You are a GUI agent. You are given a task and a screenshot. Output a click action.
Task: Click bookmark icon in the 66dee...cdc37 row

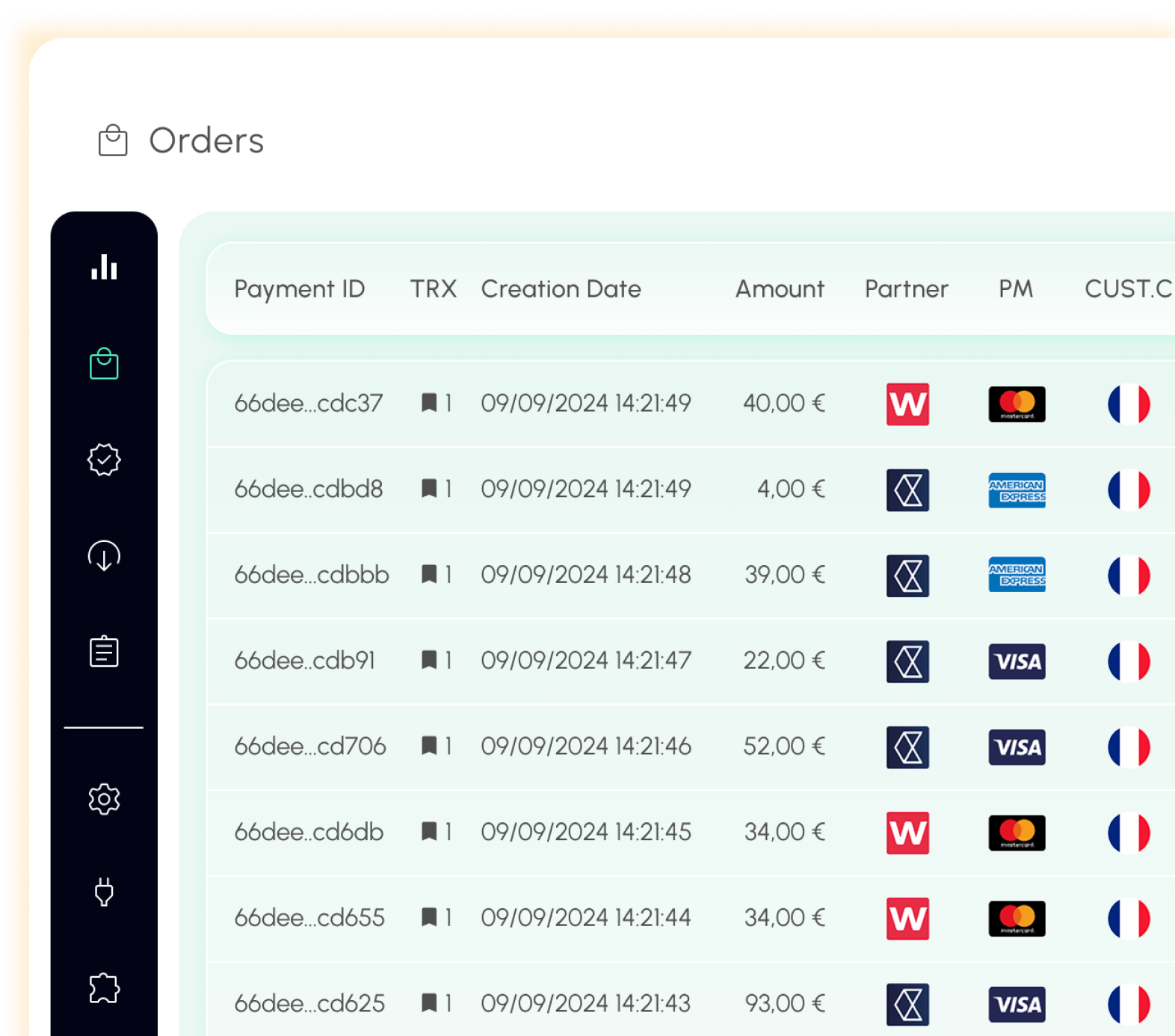[x=429, y=403]
